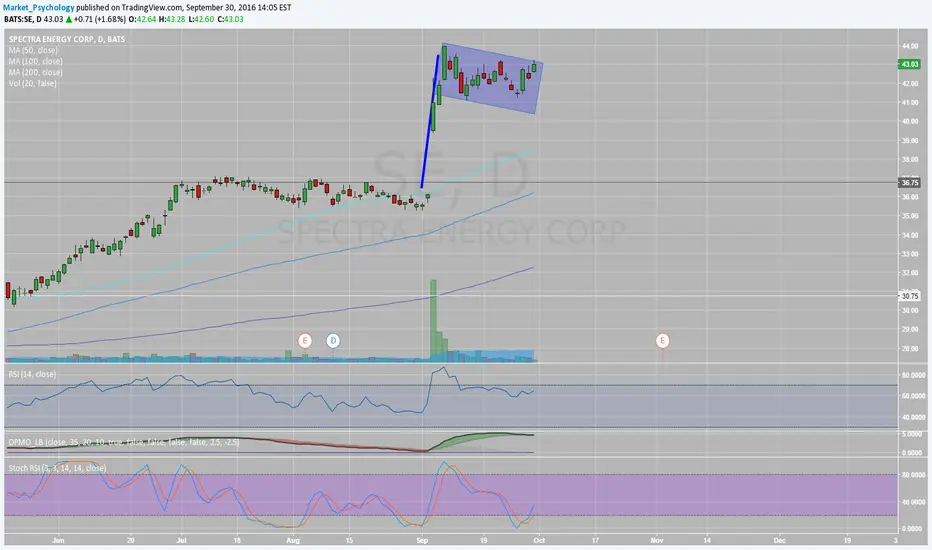Click the thick blue flagpole trend line

430,122
